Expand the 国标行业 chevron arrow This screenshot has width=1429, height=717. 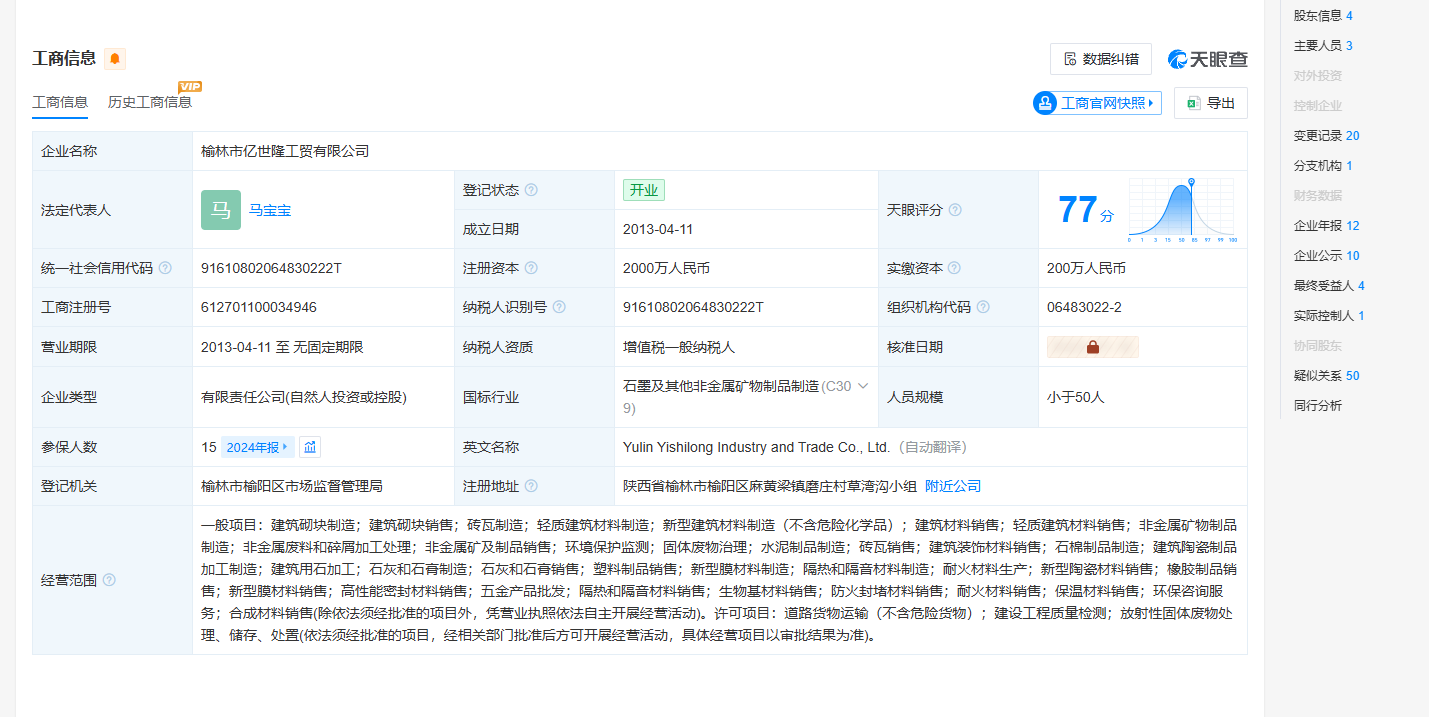click(863, 386)
